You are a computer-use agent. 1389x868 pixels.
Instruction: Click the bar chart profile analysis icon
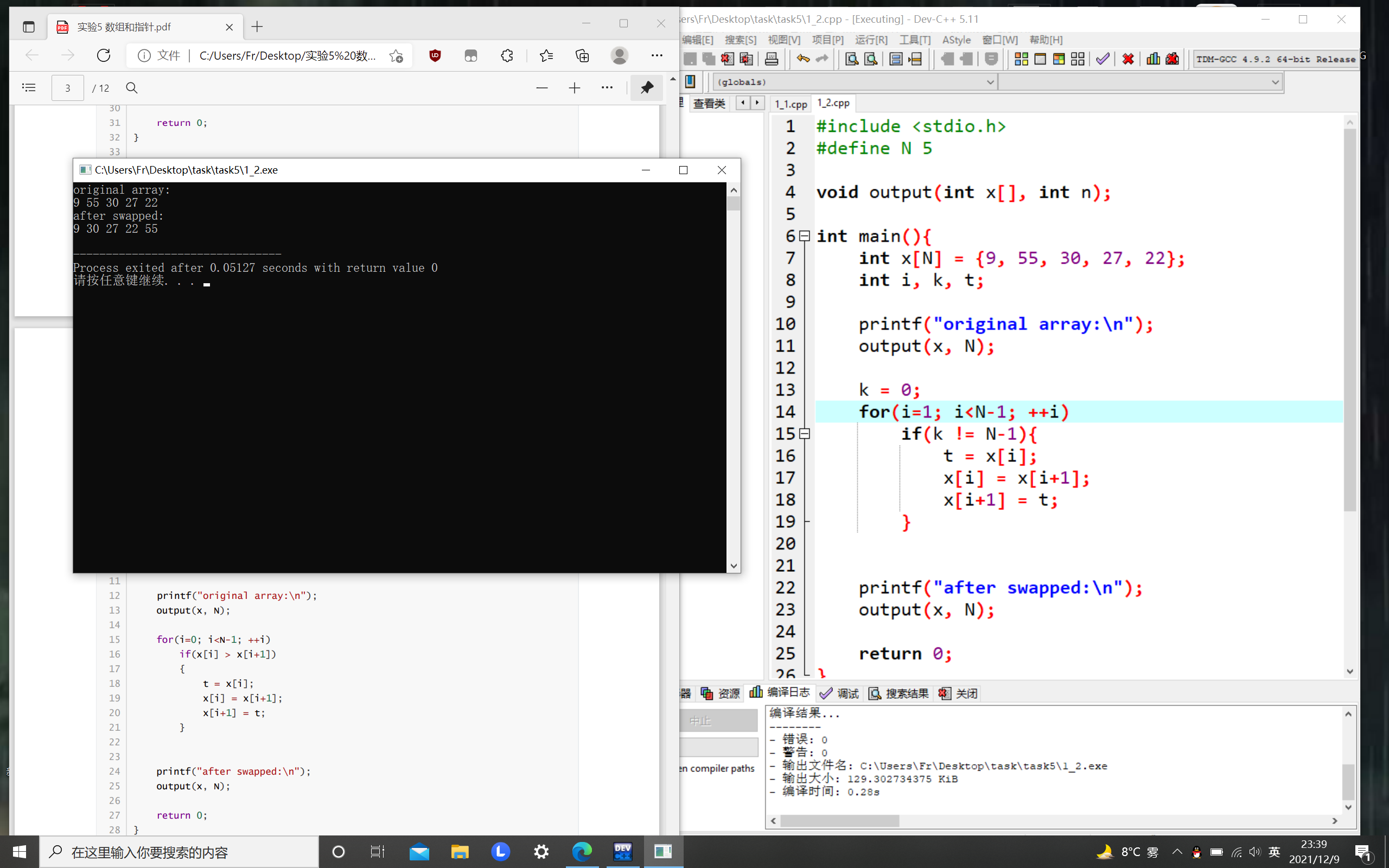[1152, 59]
